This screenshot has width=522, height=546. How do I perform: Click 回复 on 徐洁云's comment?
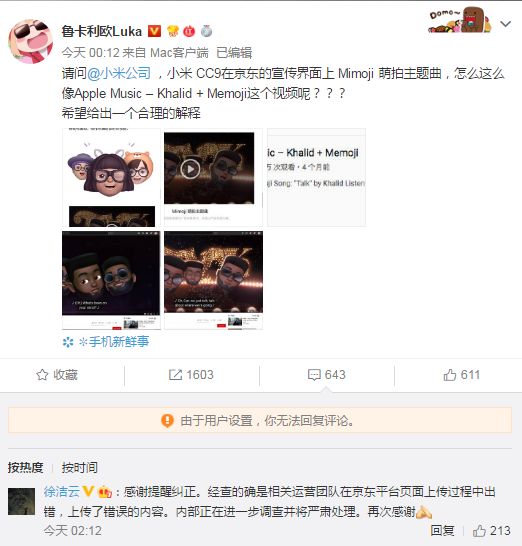coord(442,531)
